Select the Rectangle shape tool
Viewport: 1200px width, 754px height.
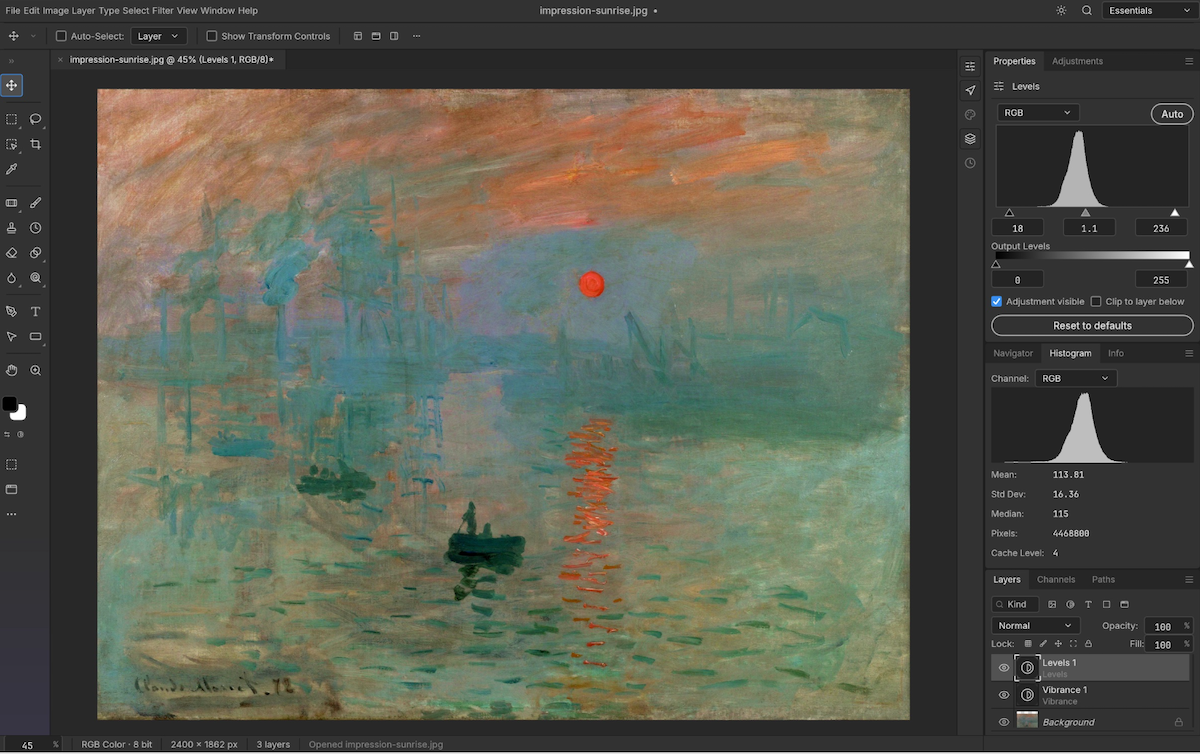[36, 336]
